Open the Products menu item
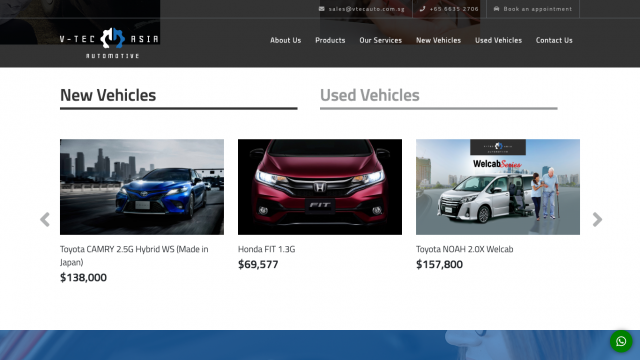This screenshot has width=640, height=360. (330, 40)
